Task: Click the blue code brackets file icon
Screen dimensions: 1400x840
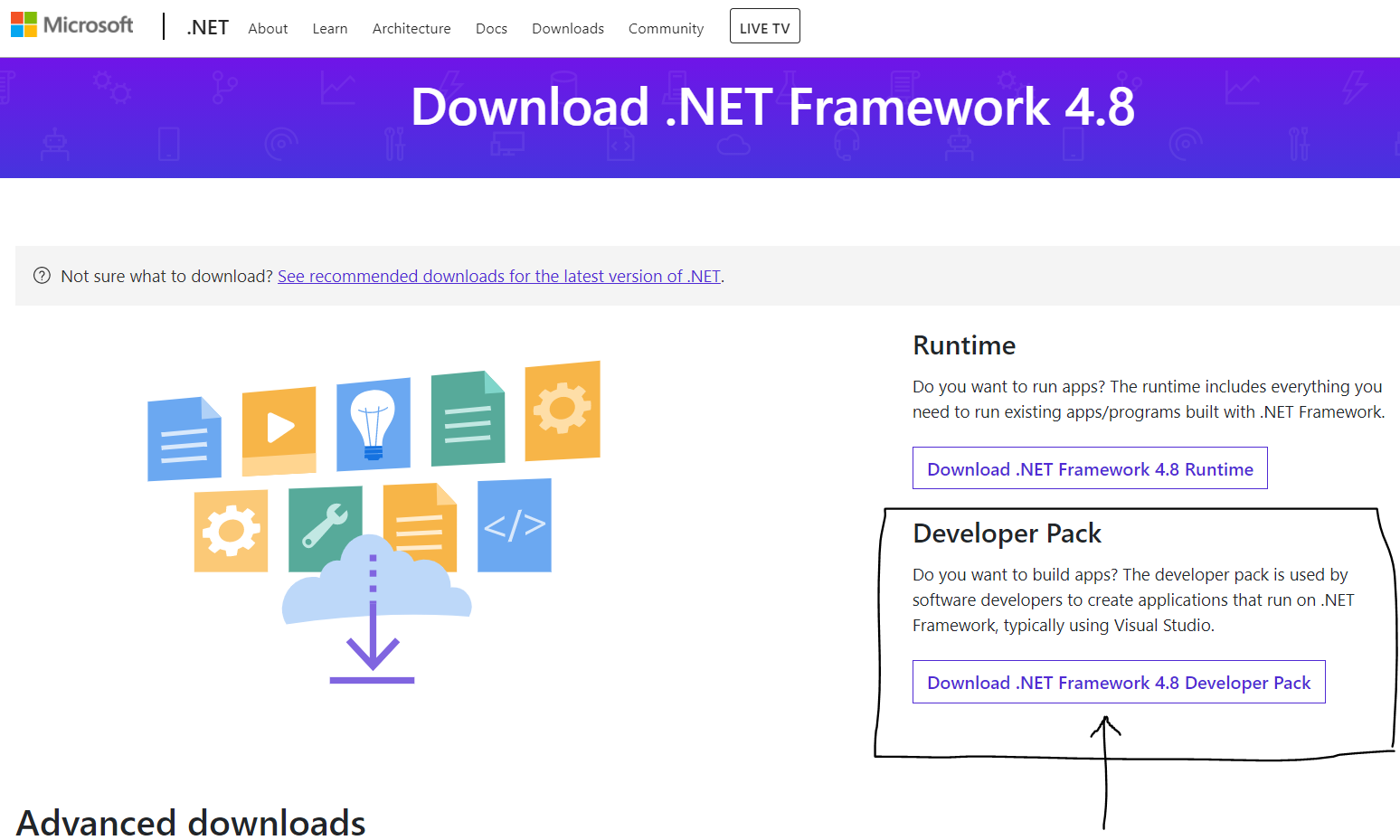Action: pyautogui.click(x=515, y=525)
